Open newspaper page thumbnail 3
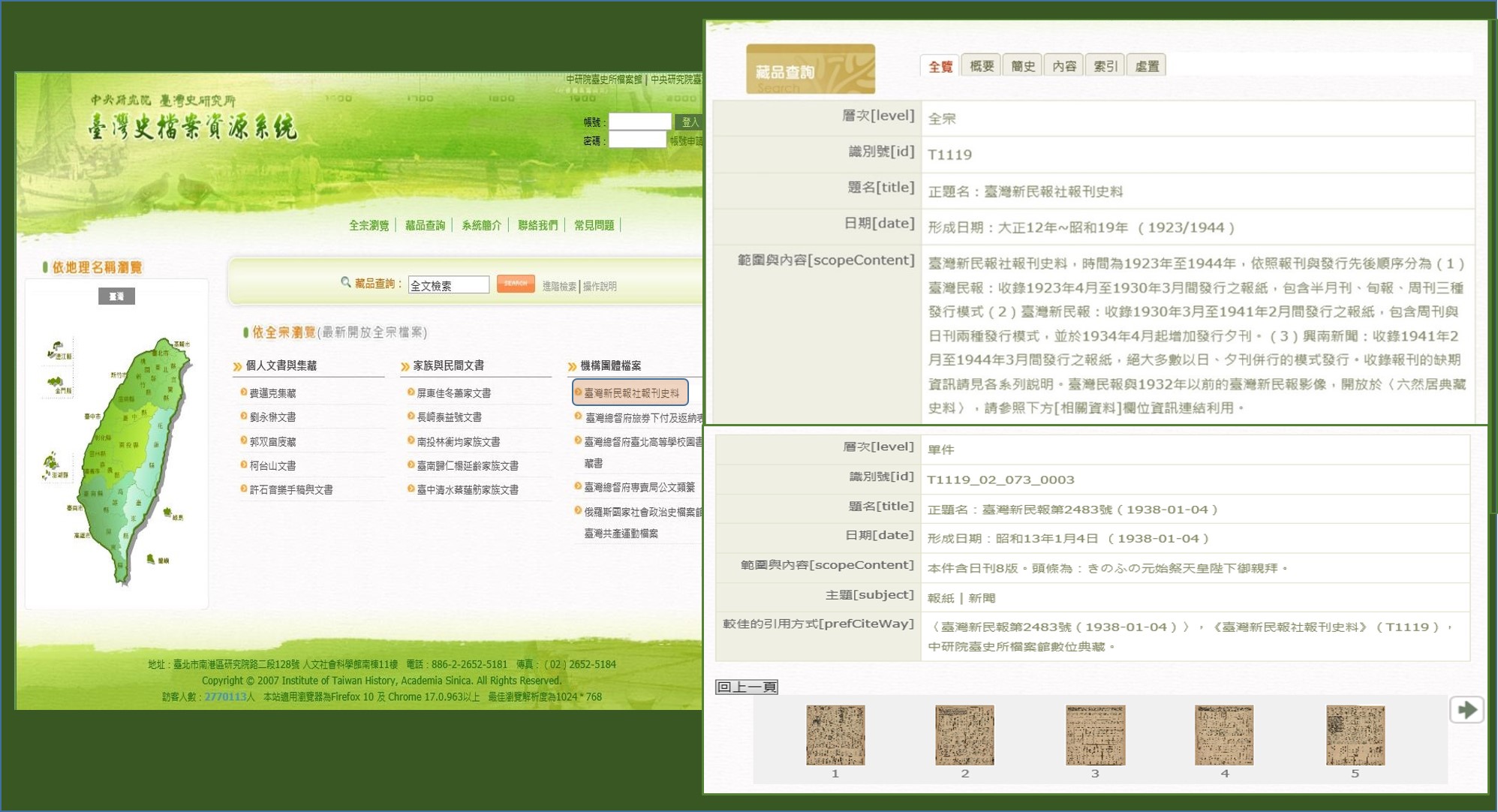 point(1095,735)
